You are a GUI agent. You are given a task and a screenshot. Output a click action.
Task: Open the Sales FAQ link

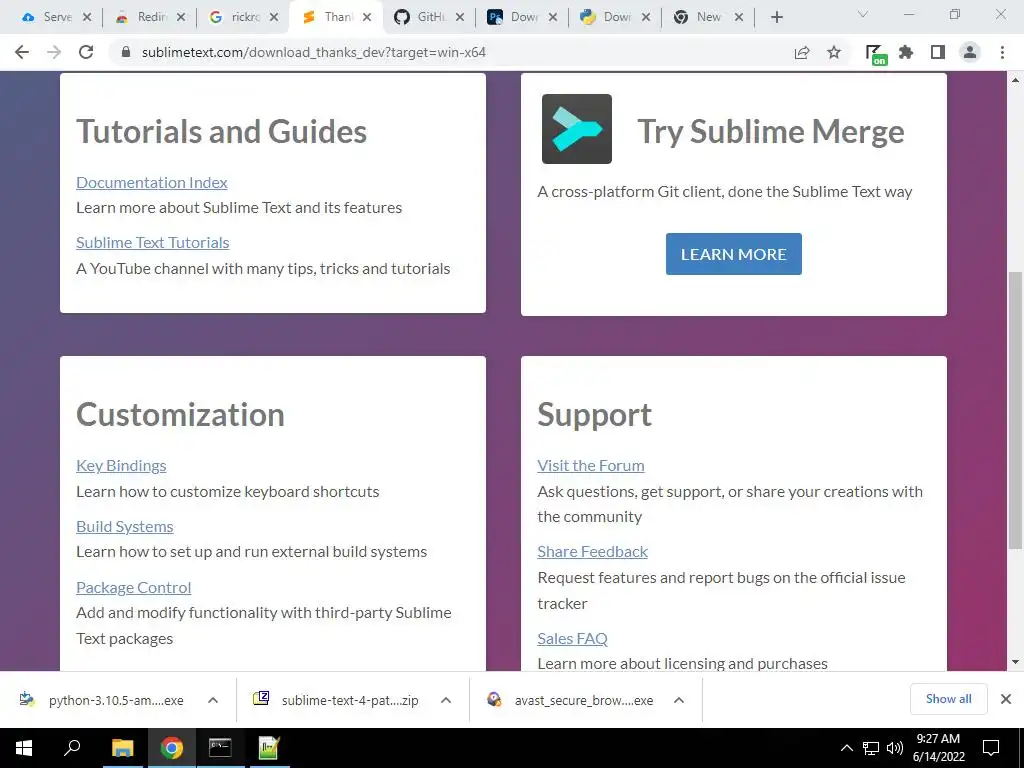(x=573, y=639)
